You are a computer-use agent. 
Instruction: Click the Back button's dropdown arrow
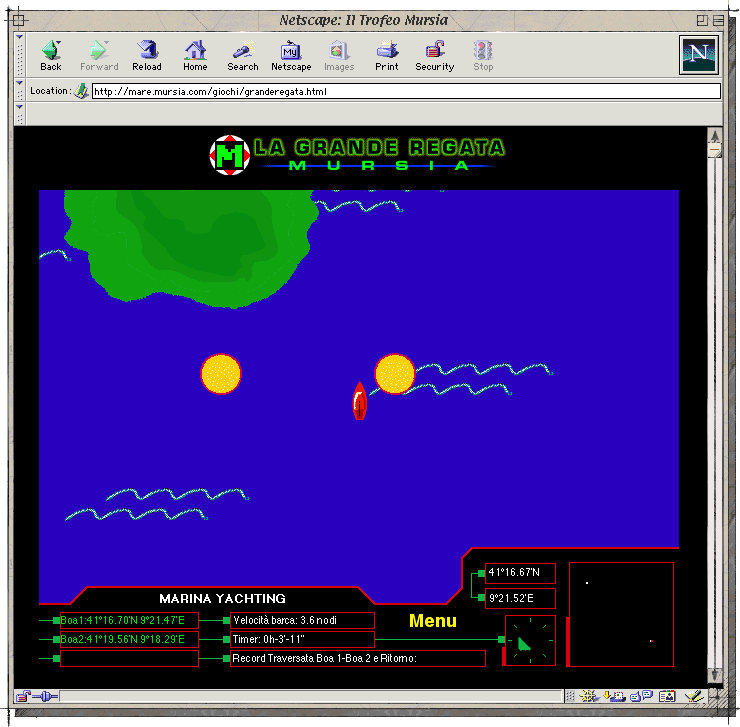tap(59, 42)
